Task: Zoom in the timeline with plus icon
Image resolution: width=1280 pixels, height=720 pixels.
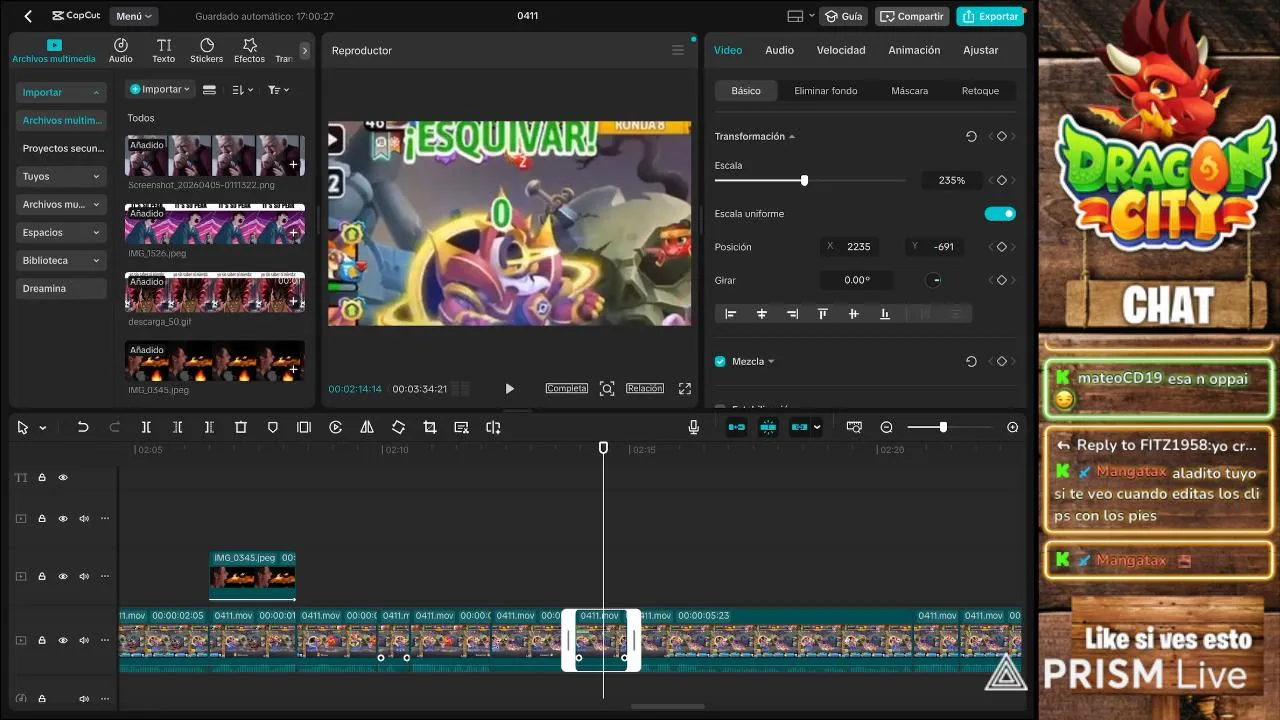Action: [x=1013, y=427]
